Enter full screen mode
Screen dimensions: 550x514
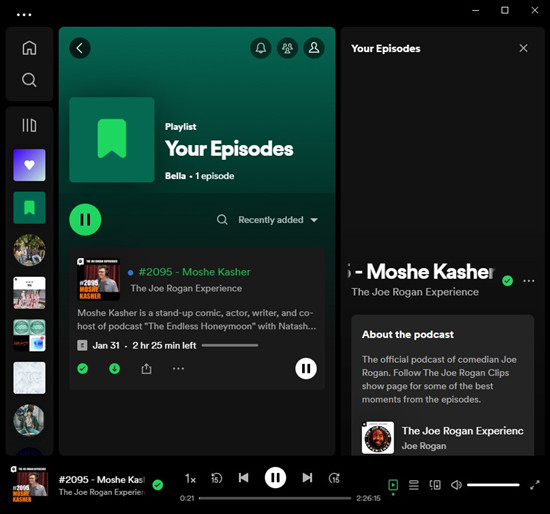click(535, 485)
